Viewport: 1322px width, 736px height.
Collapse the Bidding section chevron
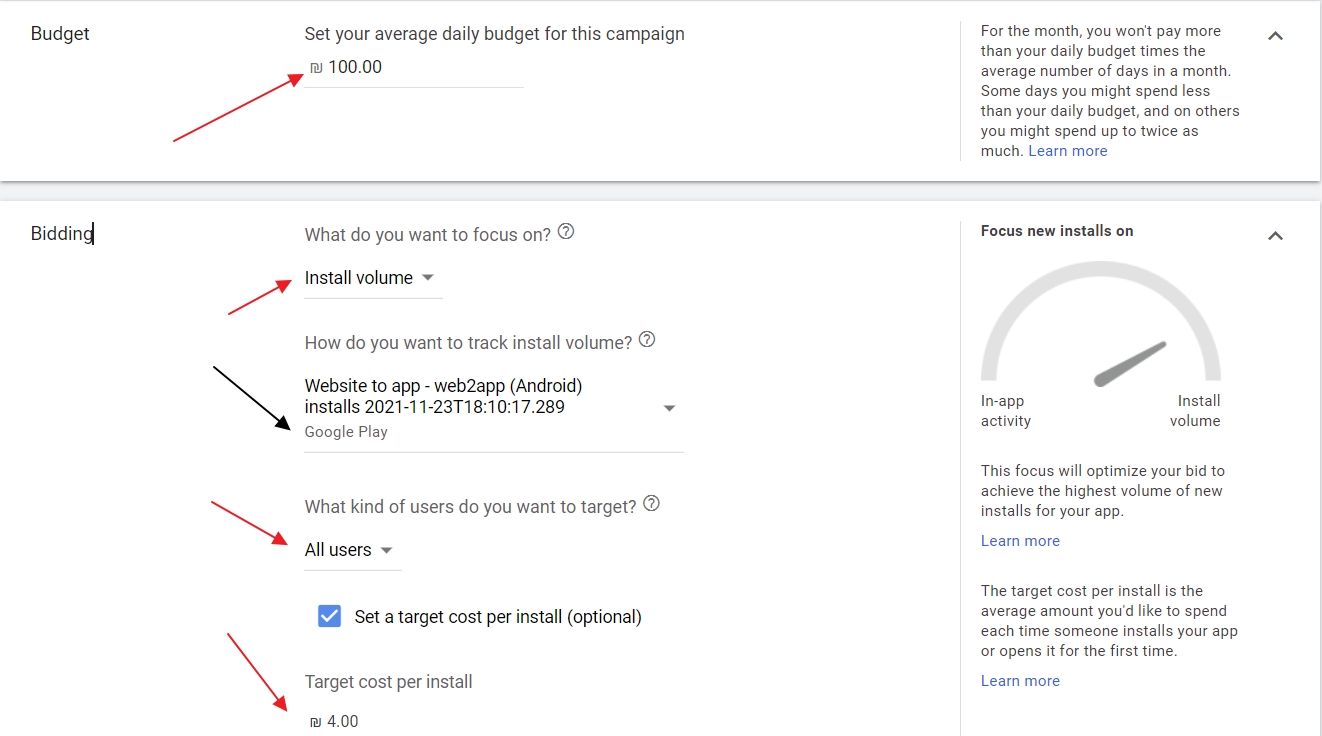[1275, 236]
